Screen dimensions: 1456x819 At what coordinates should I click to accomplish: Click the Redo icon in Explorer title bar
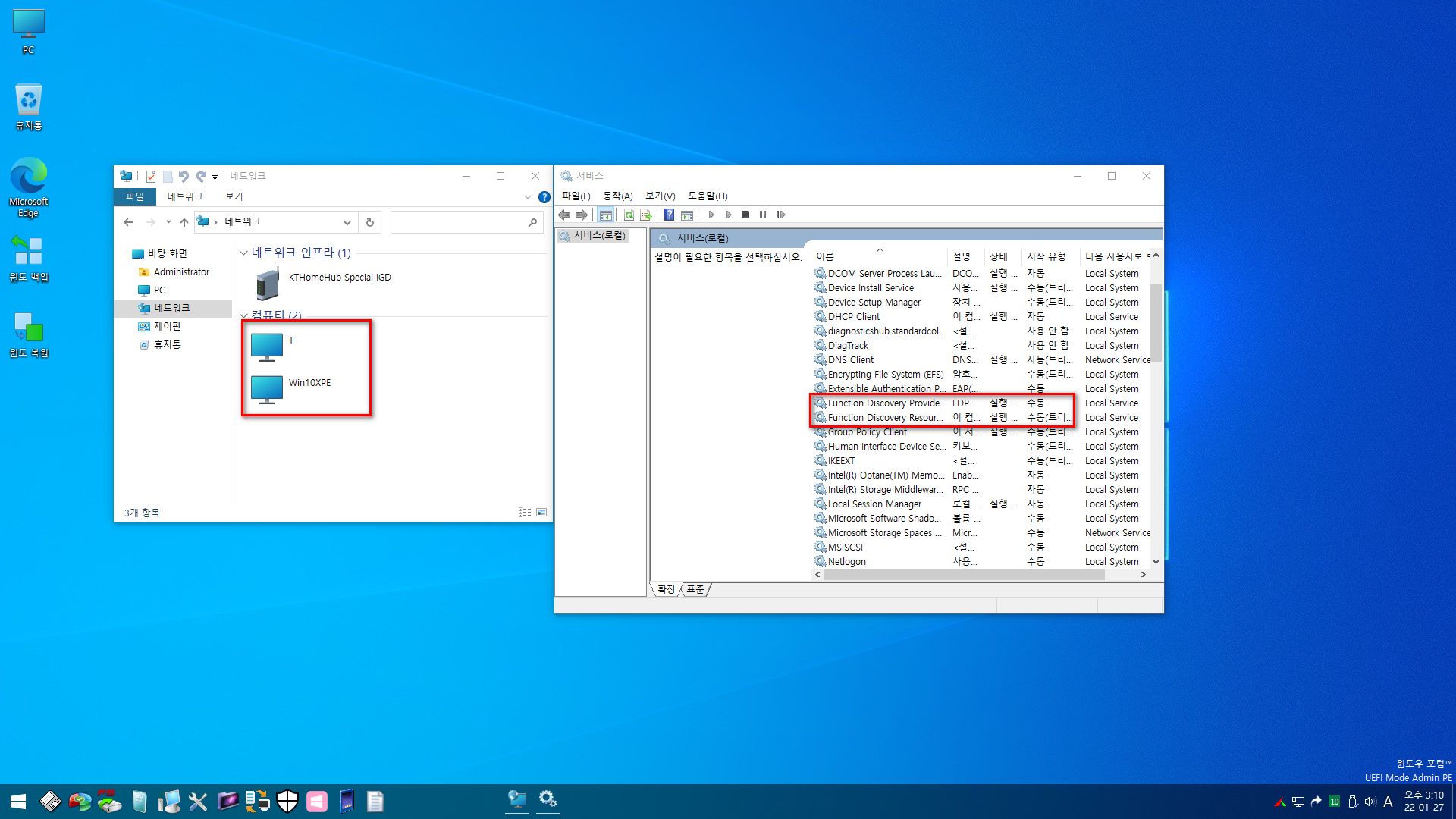201,176
